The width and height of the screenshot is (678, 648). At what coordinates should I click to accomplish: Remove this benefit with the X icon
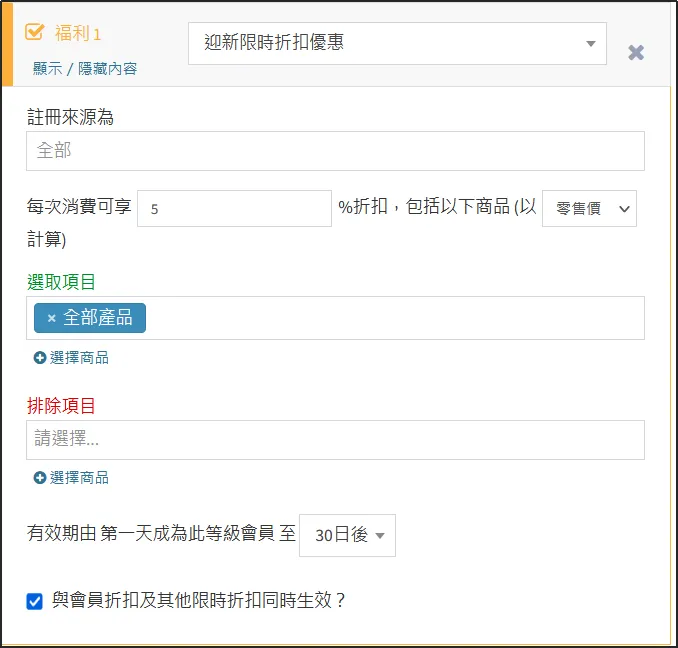tap(636, 53)
